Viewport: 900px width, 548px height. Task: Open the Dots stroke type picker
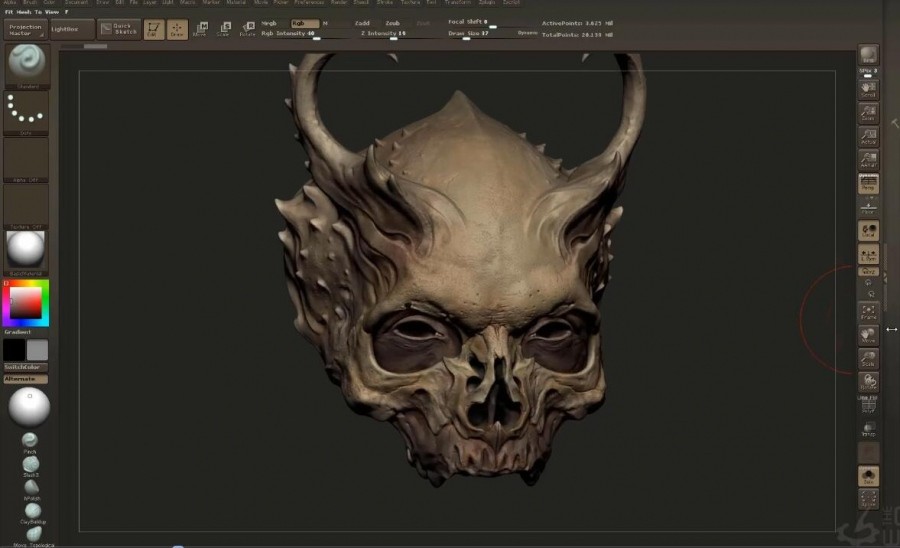pyautogui.click(x=26, y=113)
